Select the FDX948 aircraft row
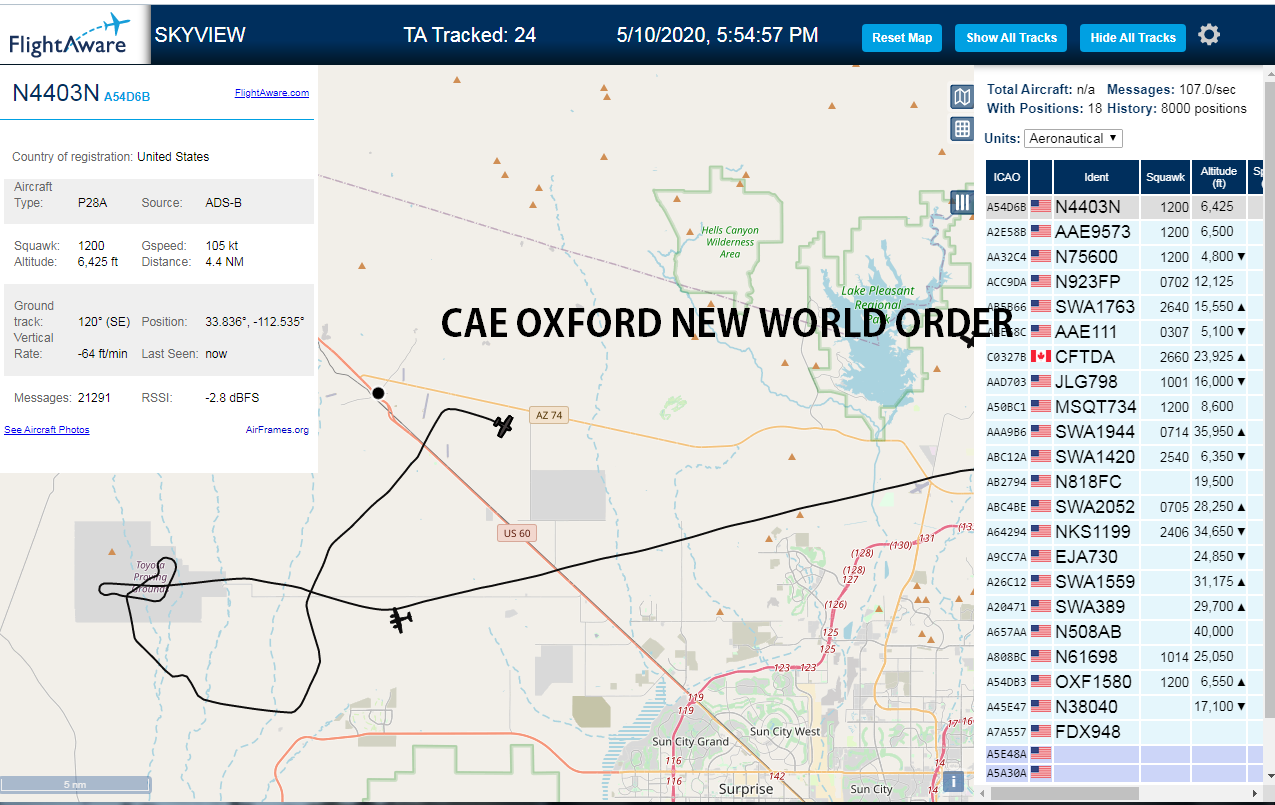Image resolution: width=1275 pixels, height=805 pixels. coord(1123,732)
